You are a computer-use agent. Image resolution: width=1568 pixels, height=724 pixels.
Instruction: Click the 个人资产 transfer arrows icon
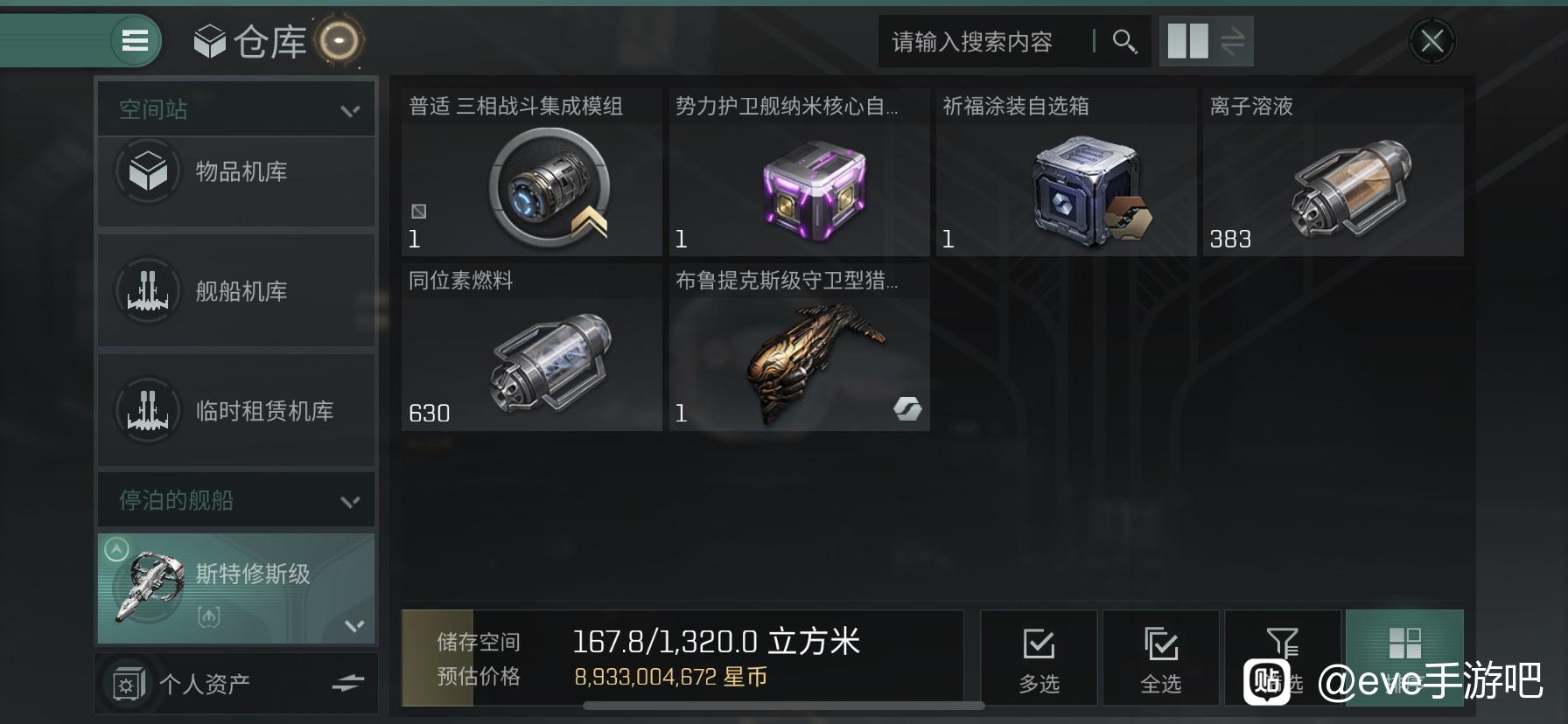click(x=347, y=683)
